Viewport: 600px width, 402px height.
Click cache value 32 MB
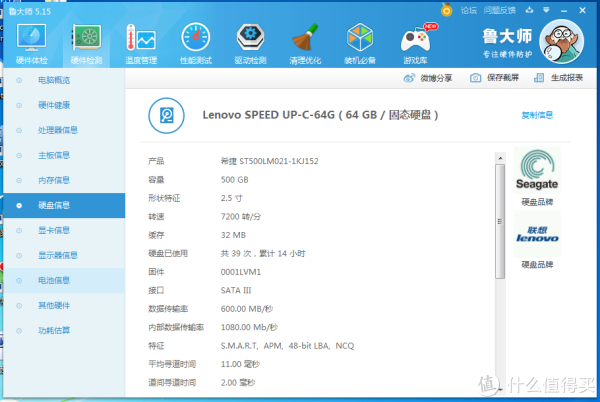coord(233,235)
